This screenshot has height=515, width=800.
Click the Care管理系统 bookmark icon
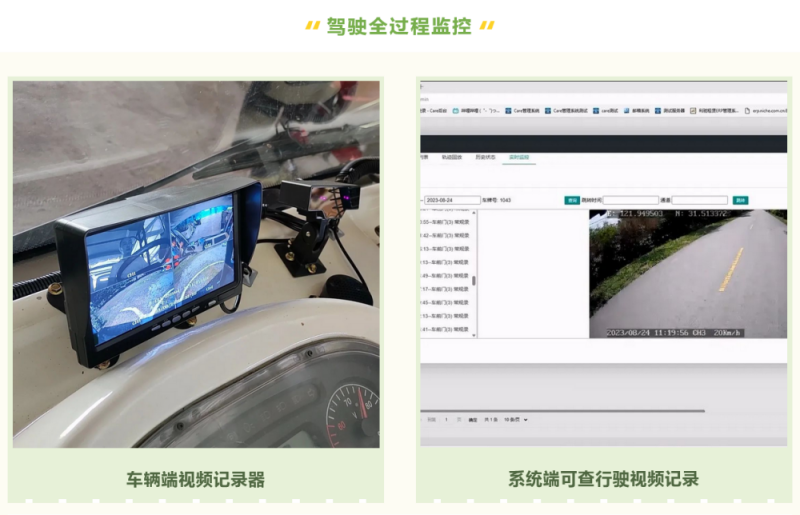pos(509,111)
